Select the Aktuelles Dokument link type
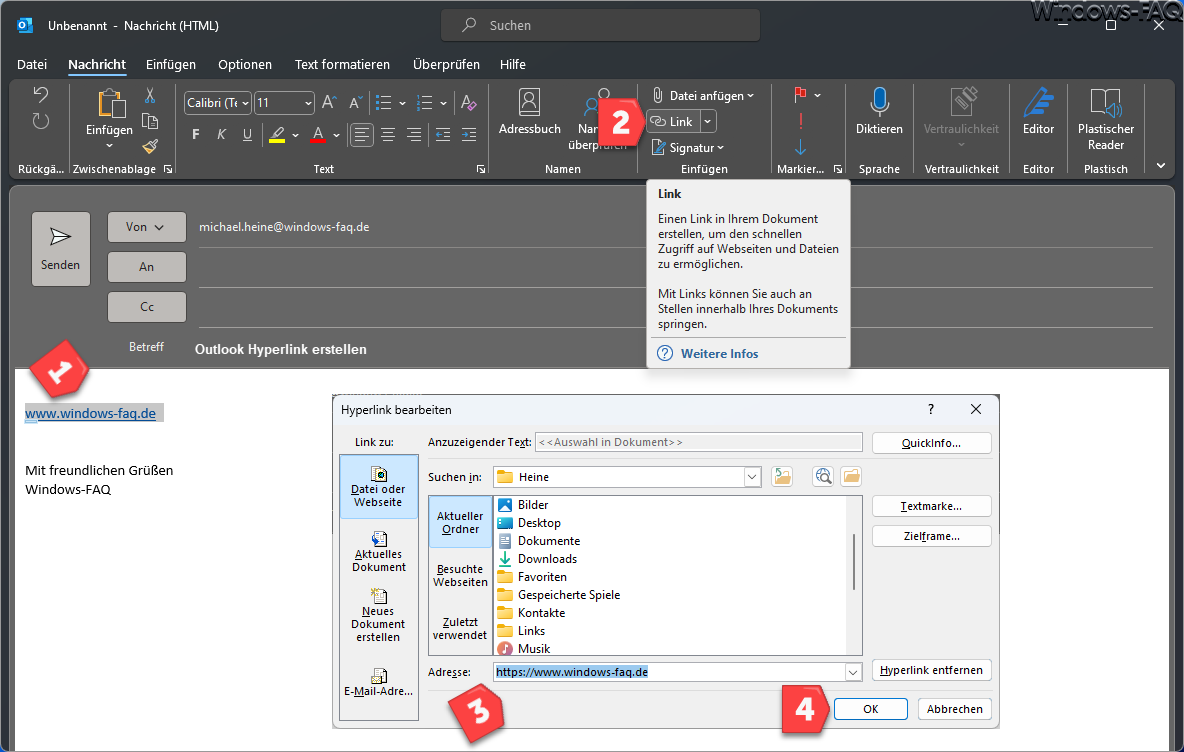 tap(378, 551)
